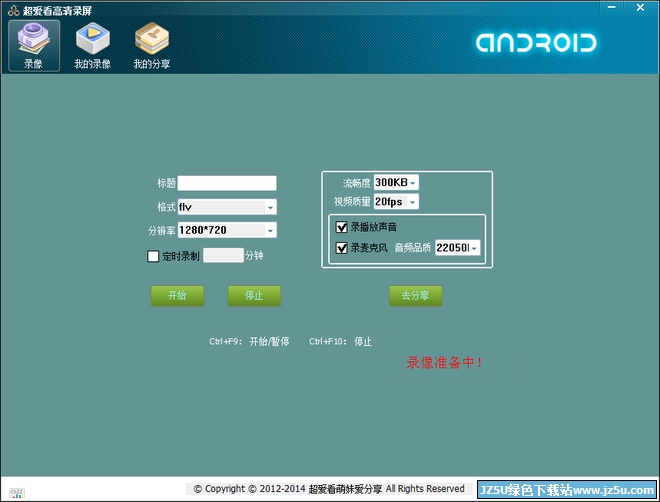Click the green 停止 stop button
Image resolution: width=660 pixels, height=502 pixels.
254,296
